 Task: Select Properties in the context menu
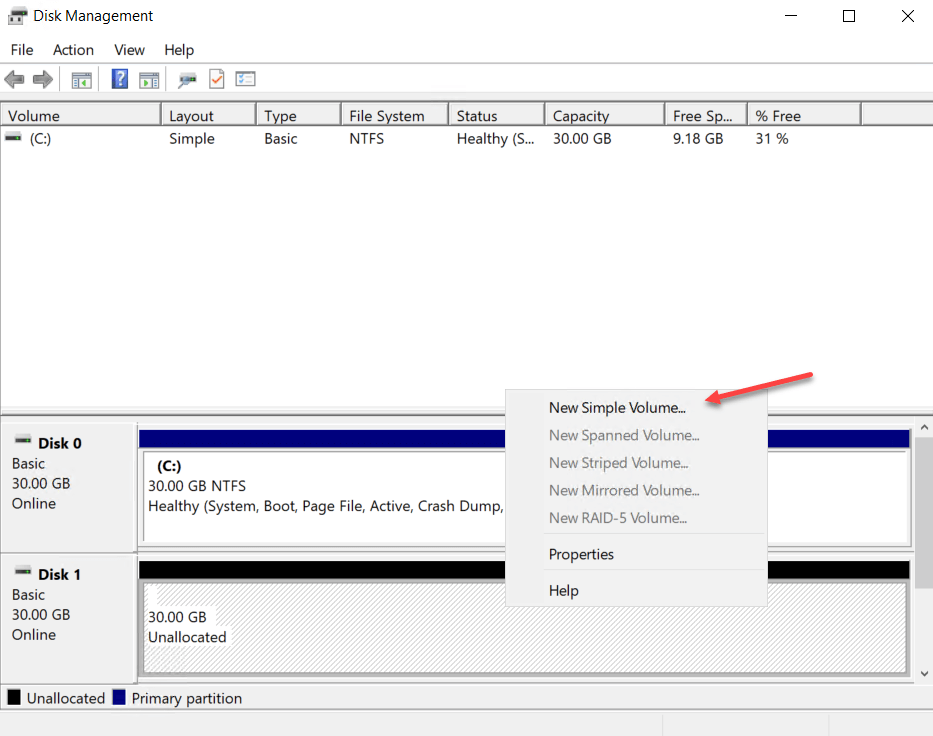click(581, 554)
